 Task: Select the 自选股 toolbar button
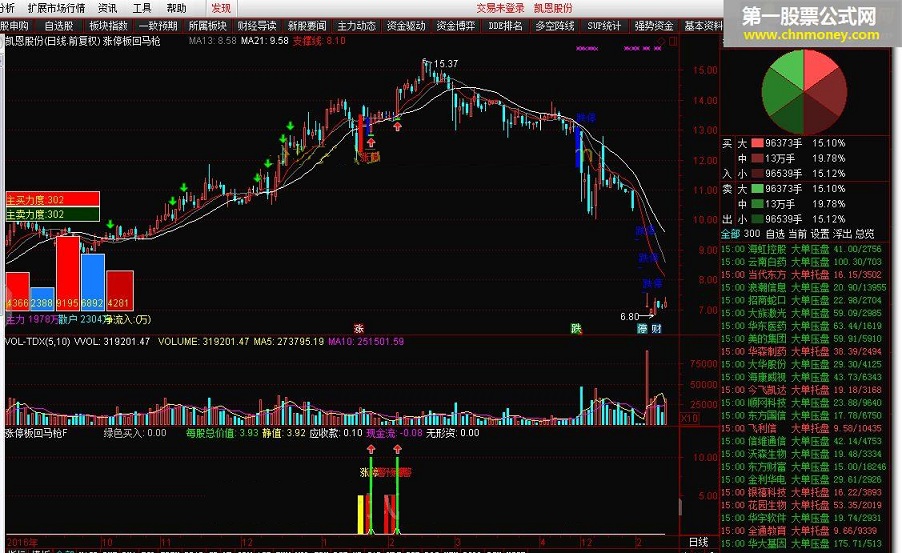[59, 26]
